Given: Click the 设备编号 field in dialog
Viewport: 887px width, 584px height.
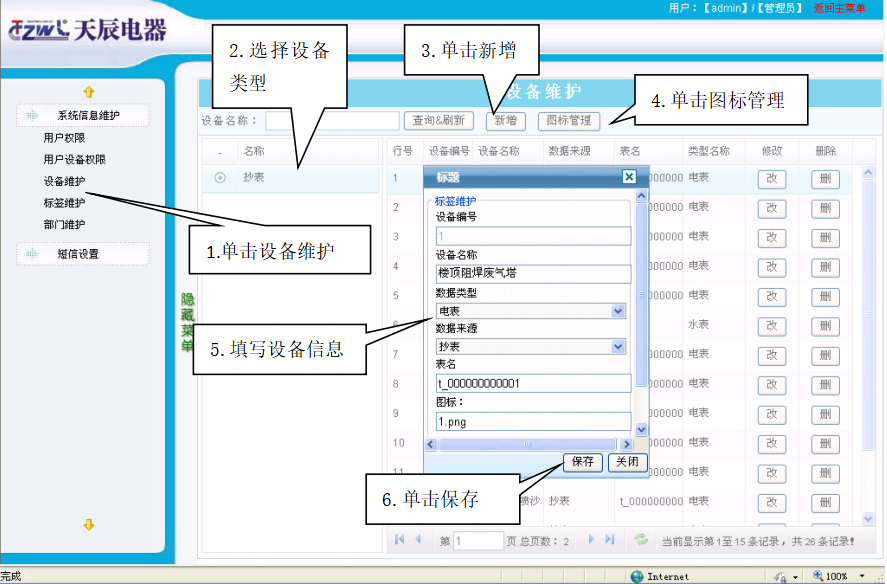Looking at the screenshot, I should tap(533, 236).
